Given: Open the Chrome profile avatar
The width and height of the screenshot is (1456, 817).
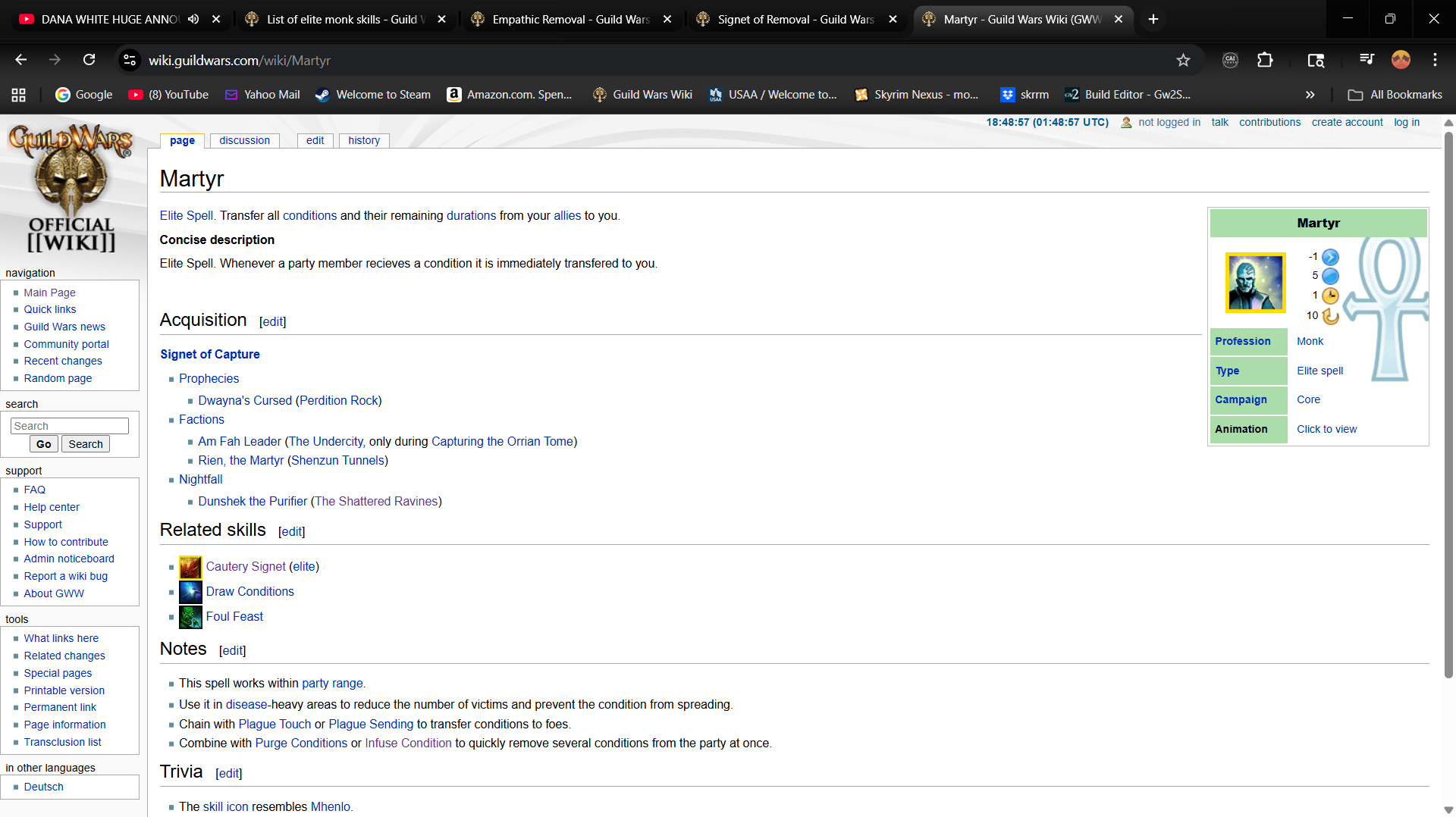Looking at the screenshot, I should tap(1401, 60).
